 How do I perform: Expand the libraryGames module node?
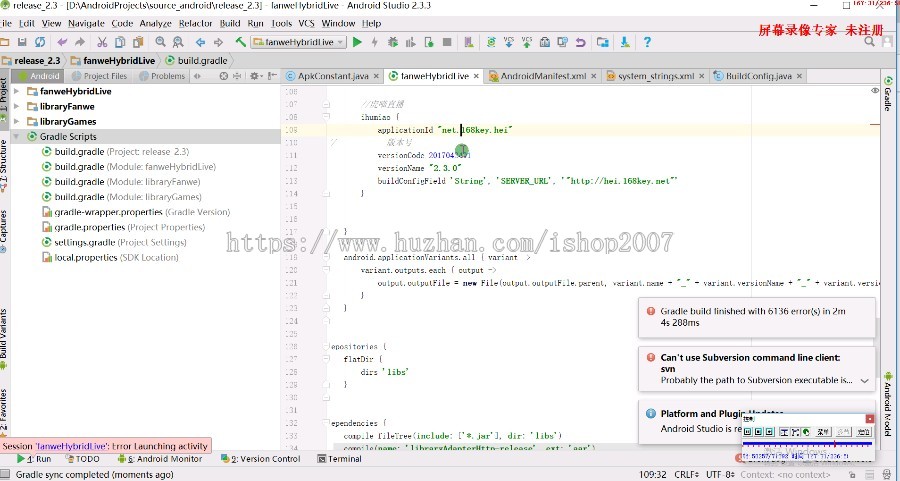(16, 121)
